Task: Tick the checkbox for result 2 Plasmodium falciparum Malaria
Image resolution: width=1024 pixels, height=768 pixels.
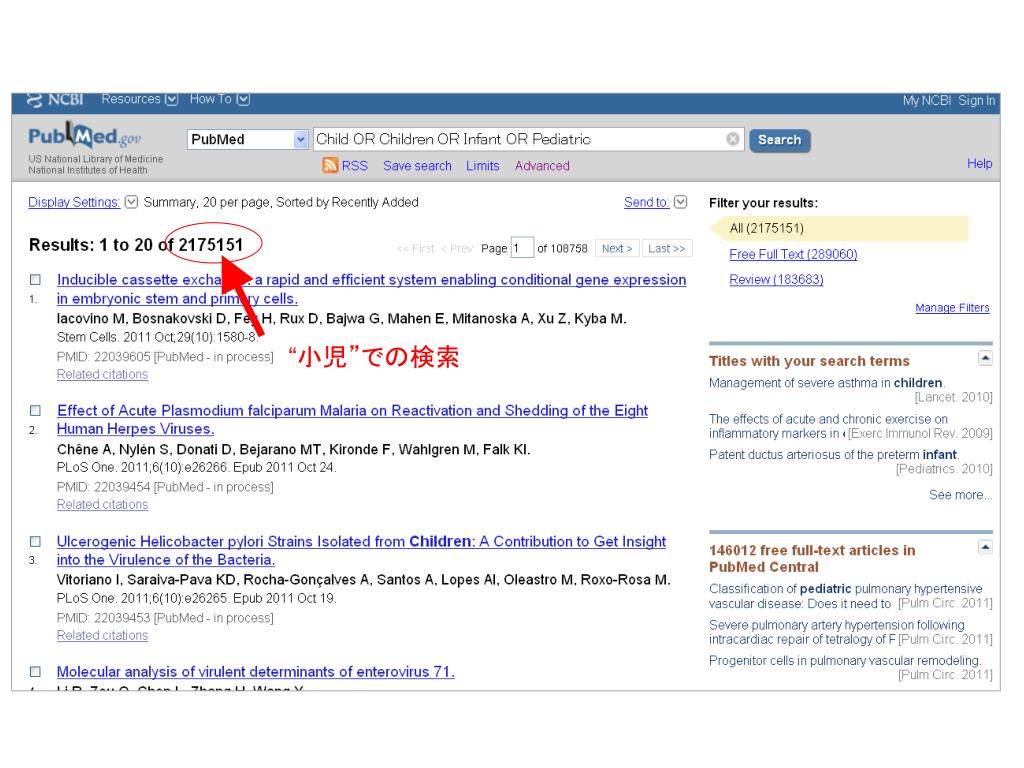Action: point(35,410)
